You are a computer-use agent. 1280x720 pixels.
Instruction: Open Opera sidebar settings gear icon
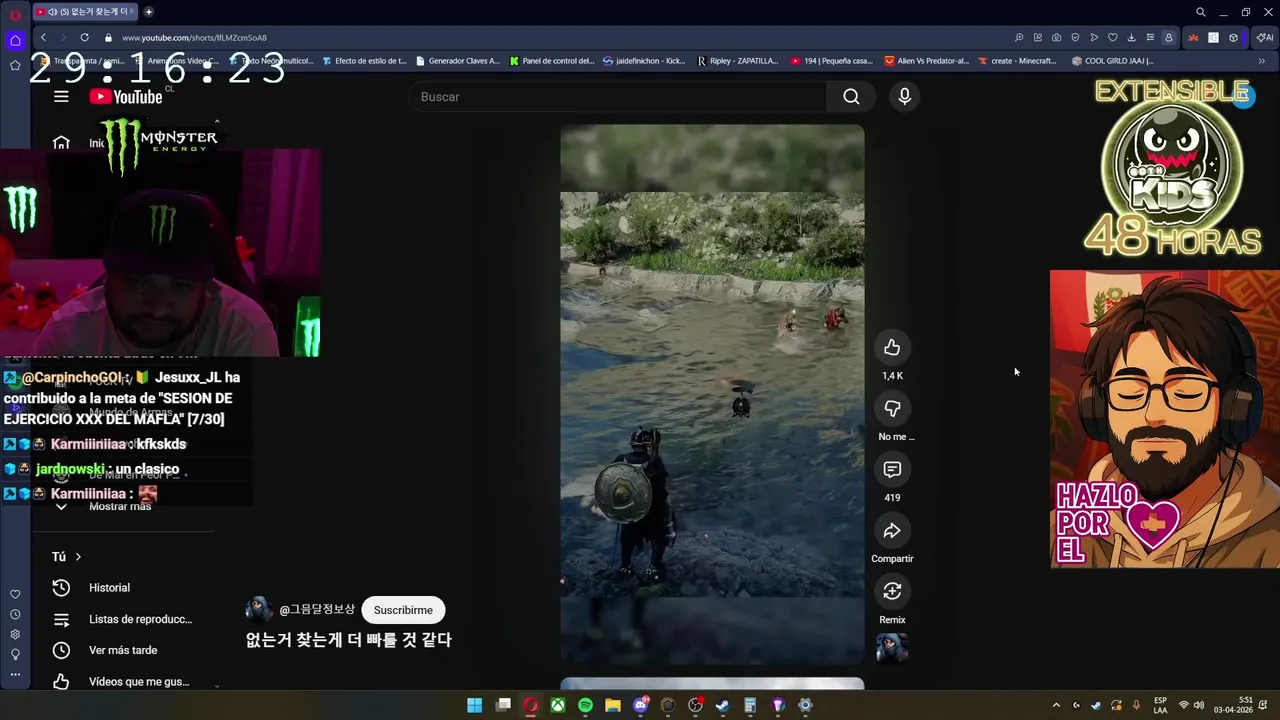coord(15,634)
